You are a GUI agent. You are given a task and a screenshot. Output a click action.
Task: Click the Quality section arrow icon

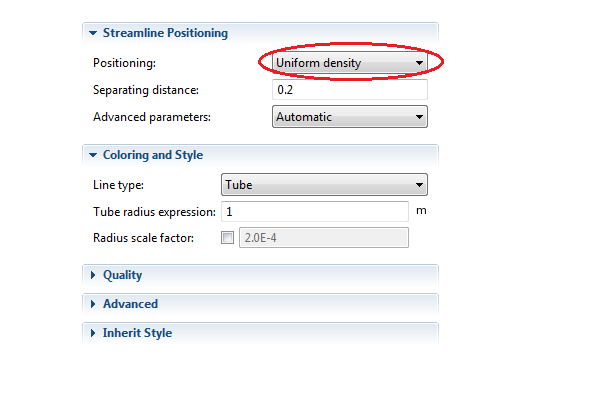pos(93,275)
